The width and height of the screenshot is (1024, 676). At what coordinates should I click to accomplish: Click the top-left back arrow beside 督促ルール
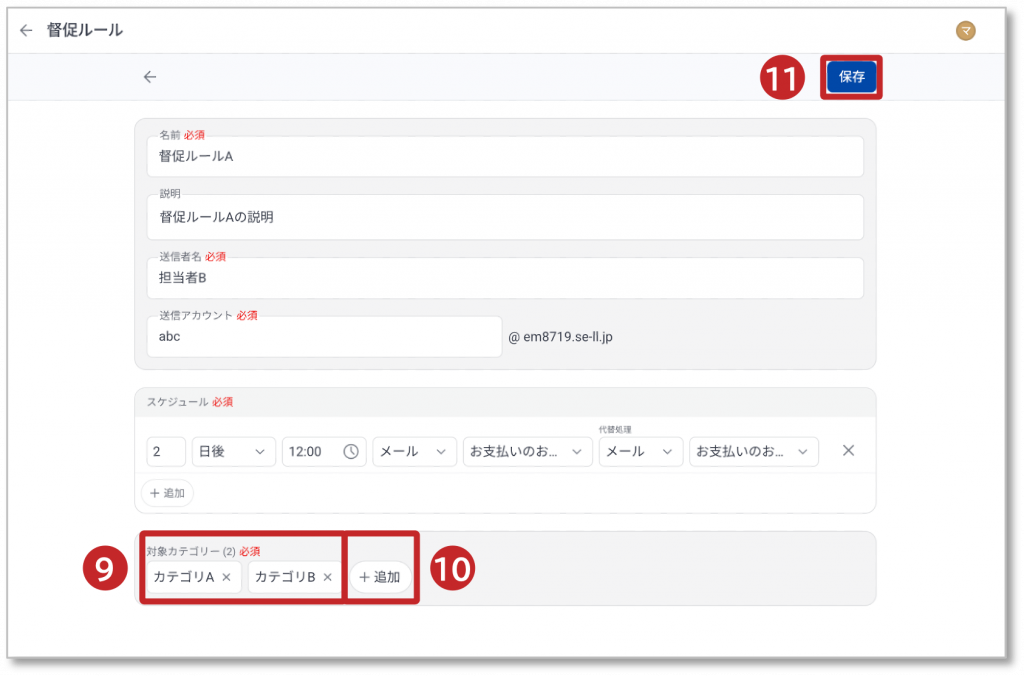(26, 30)
